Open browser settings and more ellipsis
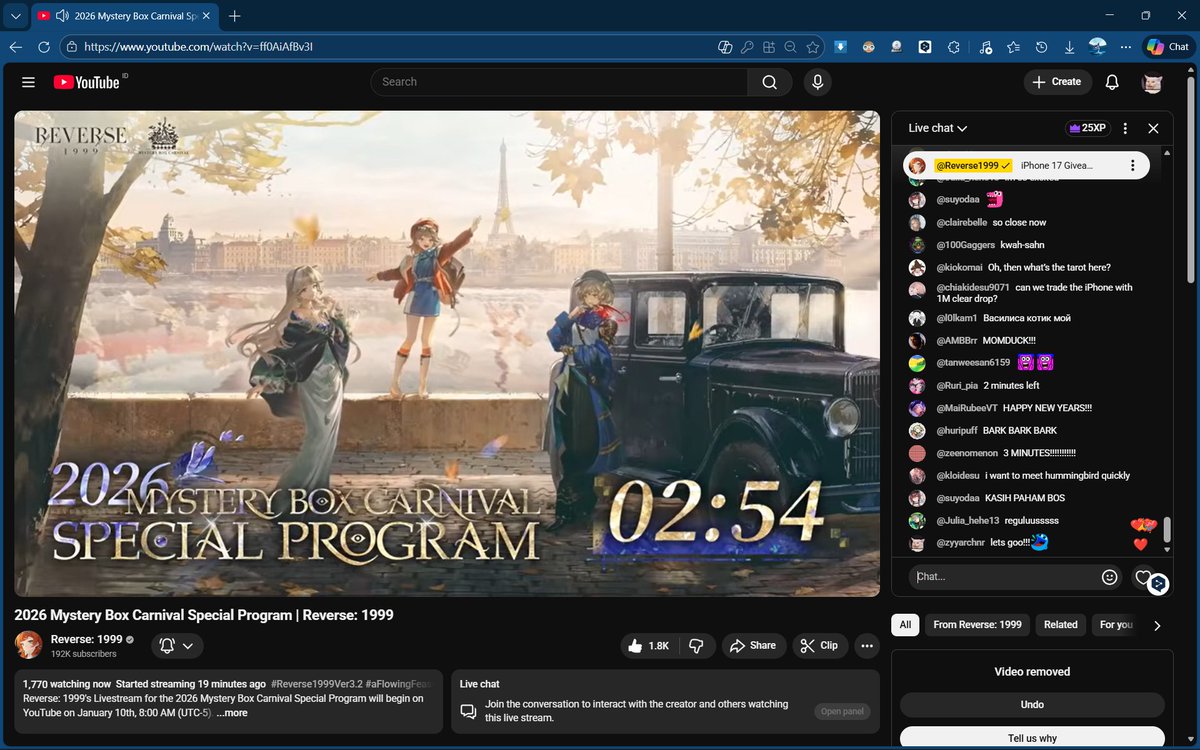 [1125, 47]
